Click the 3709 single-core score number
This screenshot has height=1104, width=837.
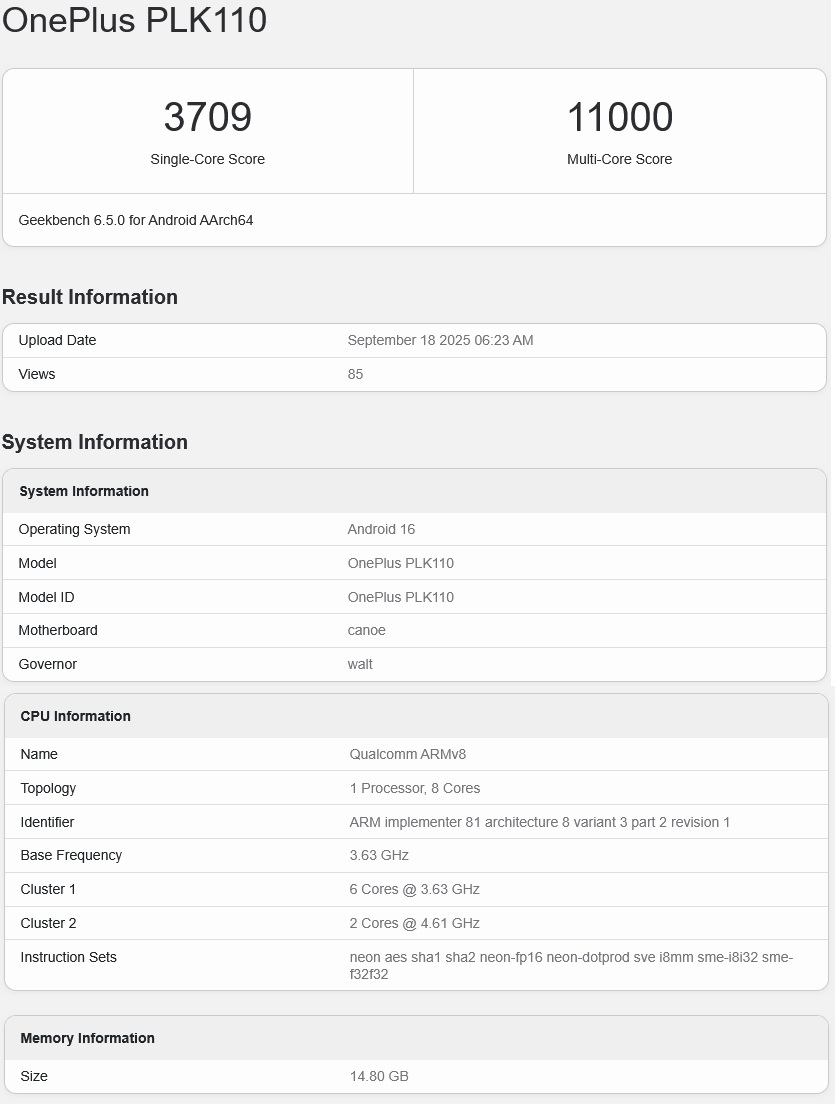[208, 118]
